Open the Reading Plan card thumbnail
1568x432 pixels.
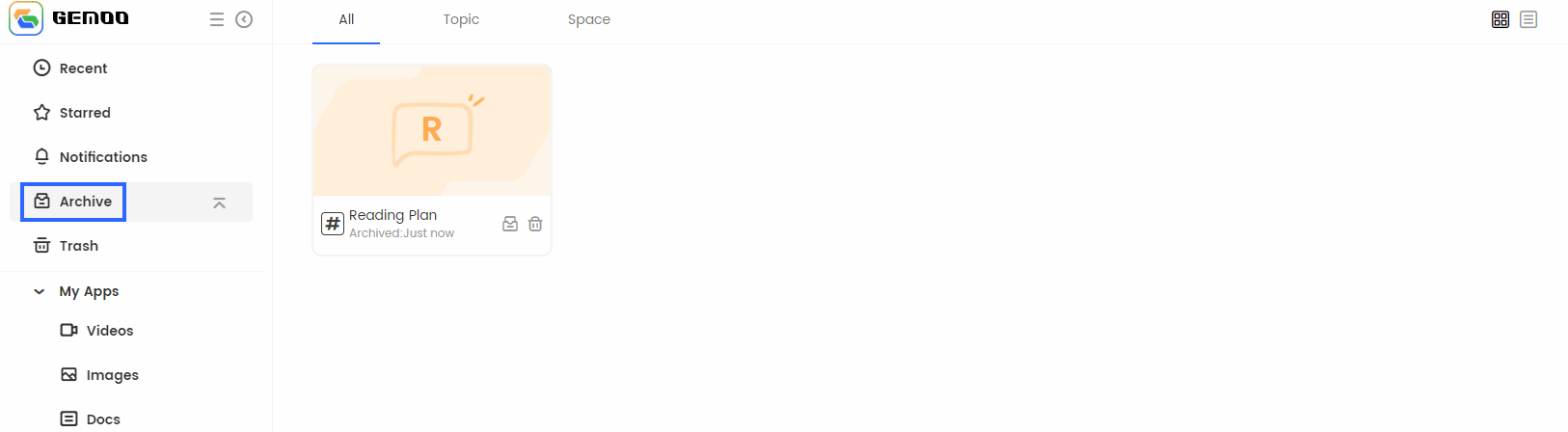click(432, 130)
